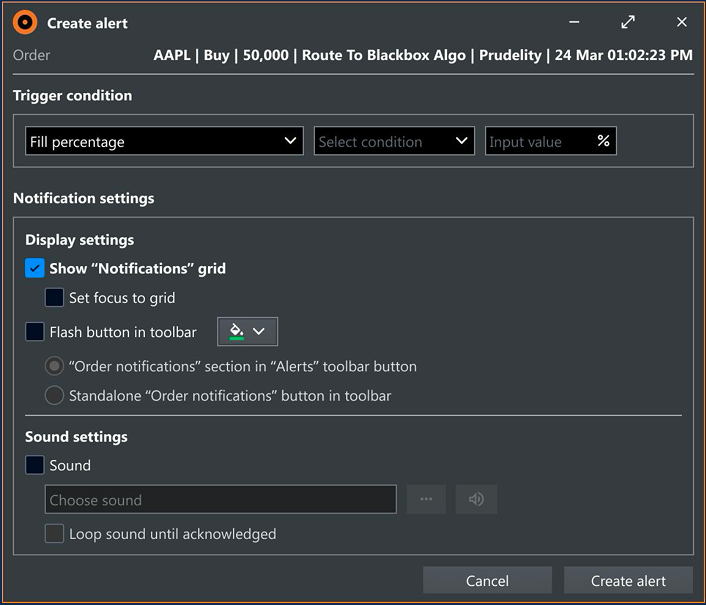Click the Order label

click(x=32, y=55)
